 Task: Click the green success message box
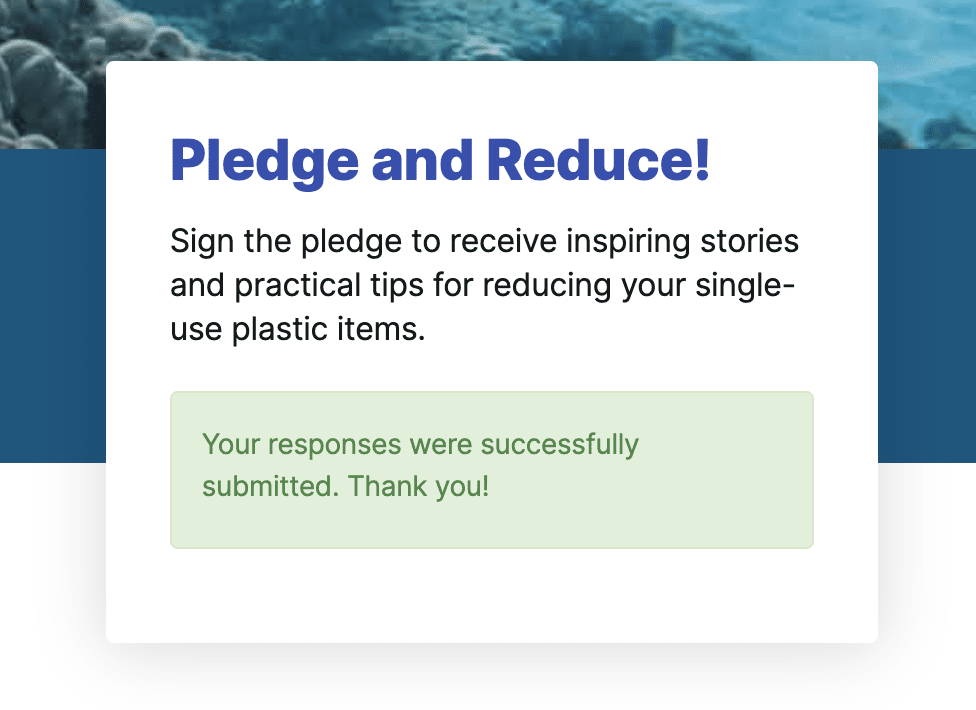(492, 470)
